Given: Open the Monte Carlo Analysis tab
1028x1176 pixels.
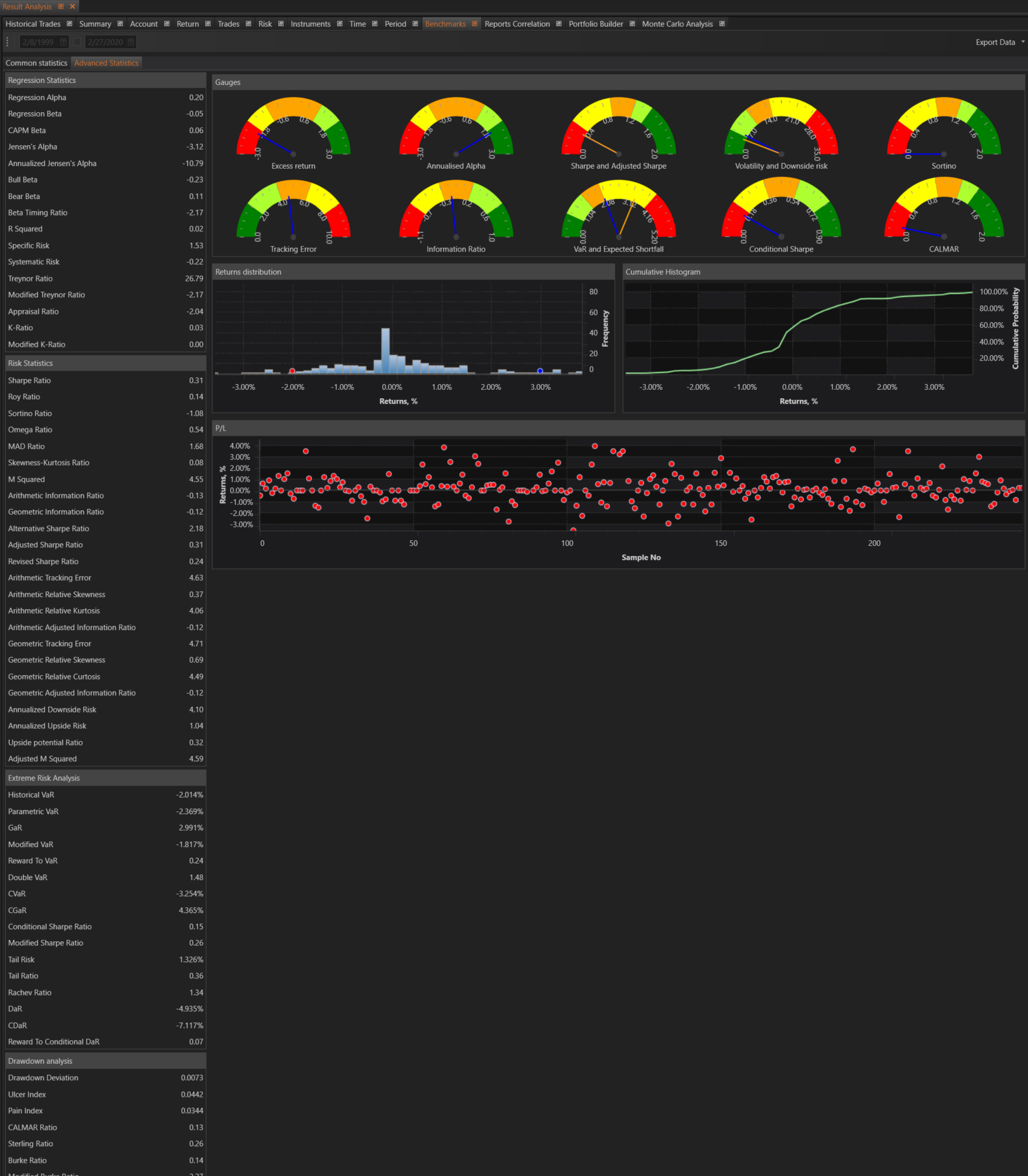Looking at the screenshot, I should pos(677,24).
